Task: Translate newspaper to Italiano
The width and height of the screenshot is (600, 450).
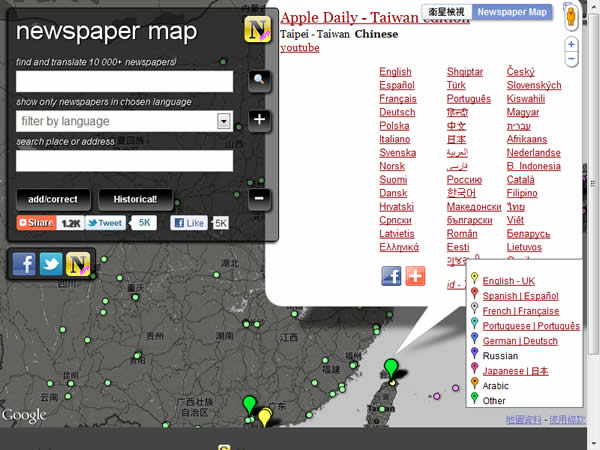Action: pyautogui.click(x=395, y=139)
